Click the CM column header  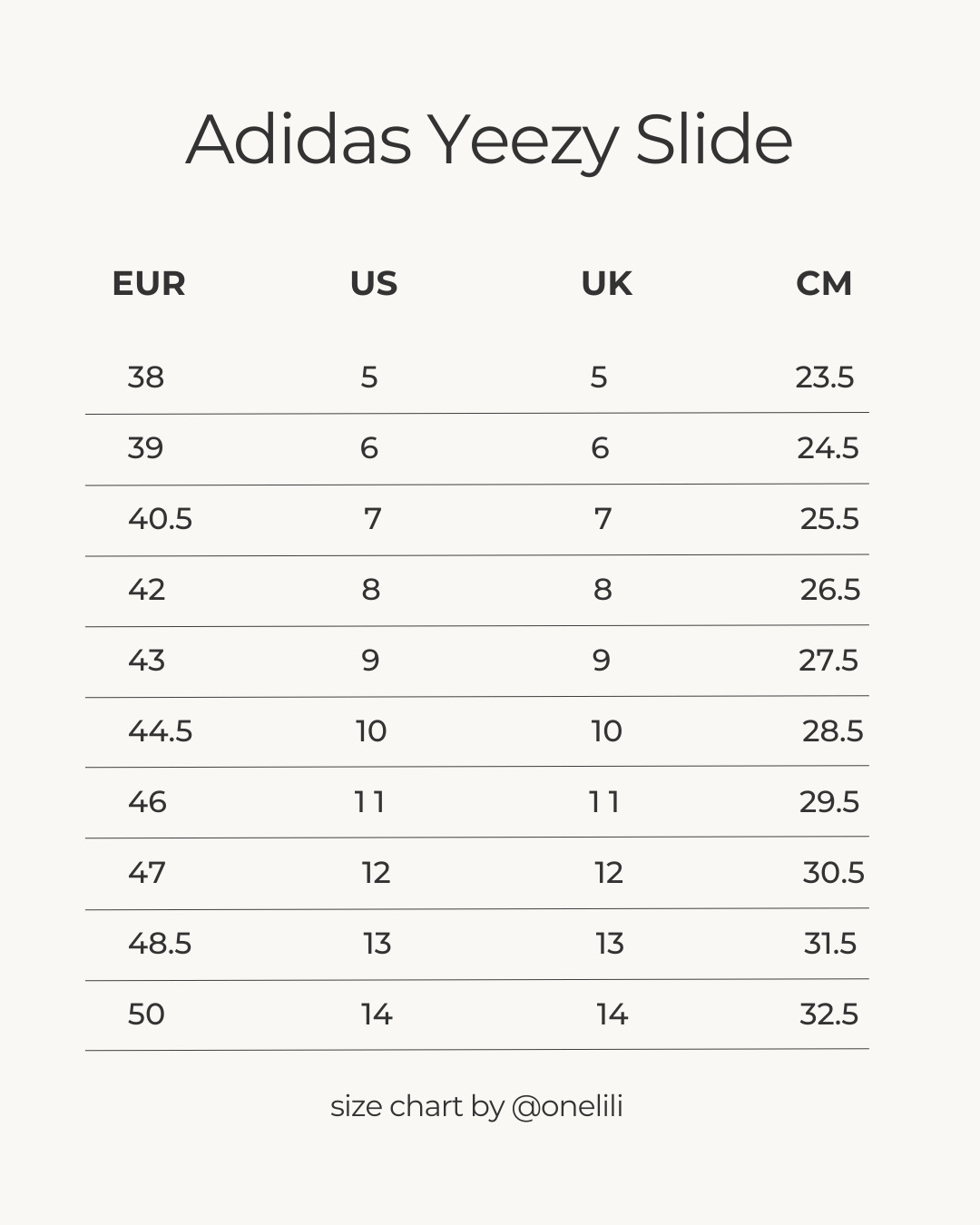824,284
